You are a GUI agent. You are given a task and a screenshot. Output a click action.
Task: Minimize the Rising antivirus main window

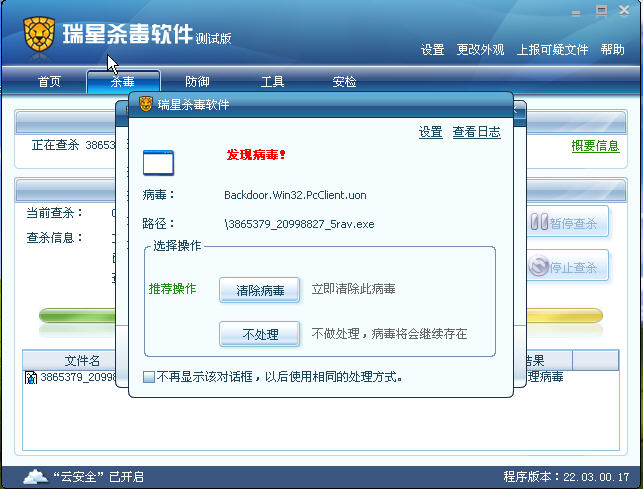576,12
